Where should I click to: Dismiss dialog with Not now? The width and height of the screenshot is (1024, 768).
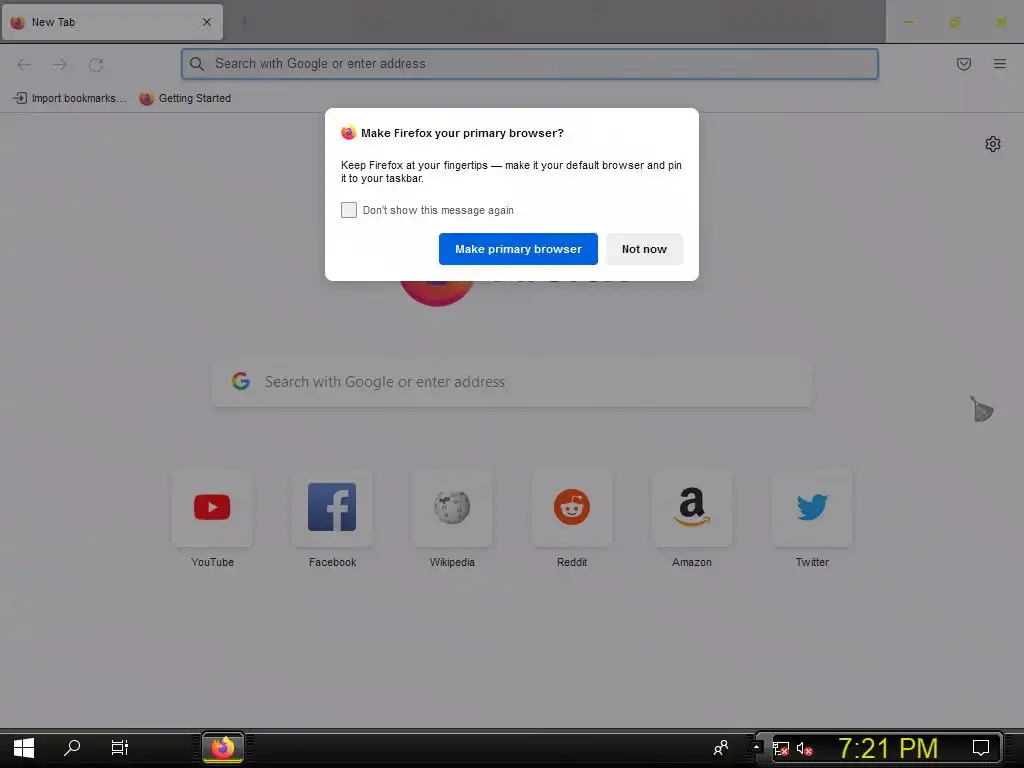[x=644, y=249]
